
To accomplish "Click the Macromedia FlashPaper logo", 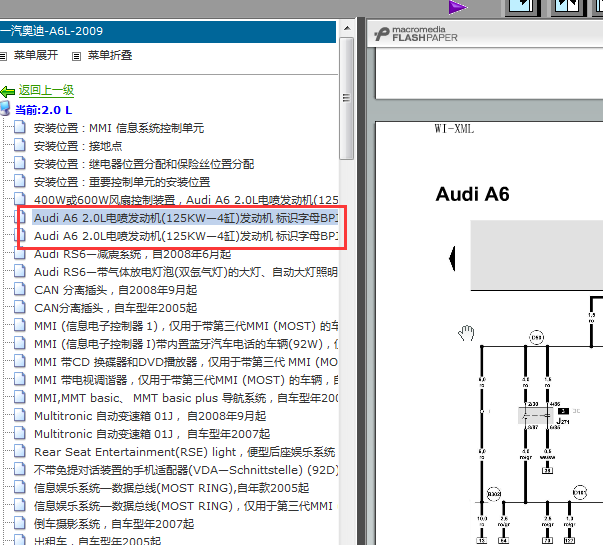I will point(416,34).
